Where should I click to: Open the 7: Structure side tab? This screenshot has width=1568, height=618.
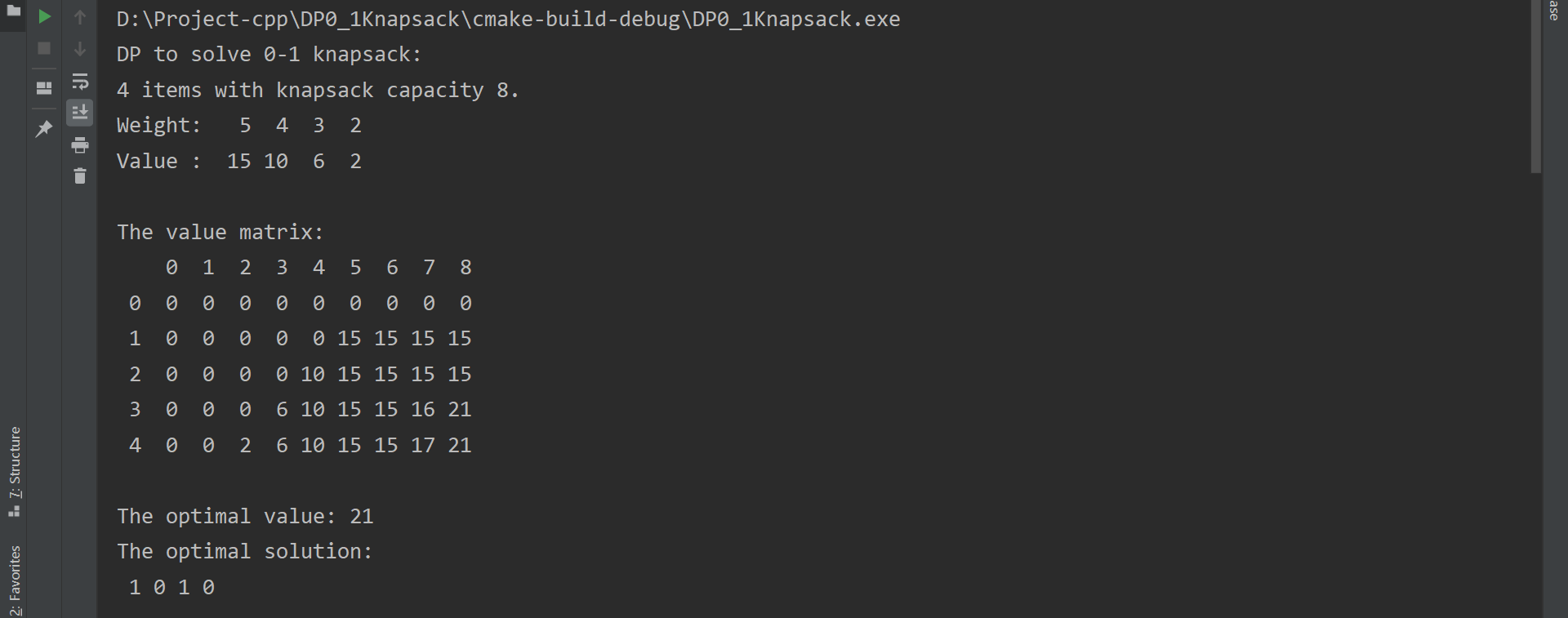pyautogui.click(x=14, y=471)
